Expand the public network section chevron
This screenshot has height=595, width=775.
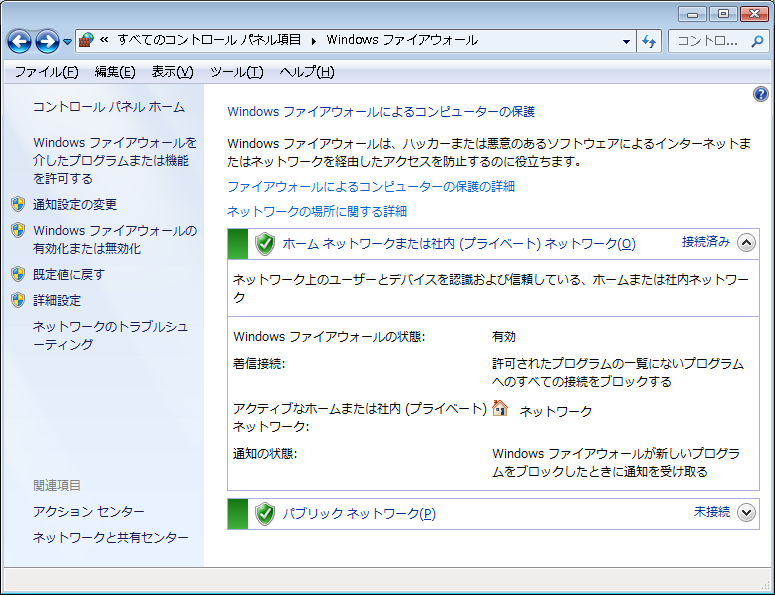point(746,513)
